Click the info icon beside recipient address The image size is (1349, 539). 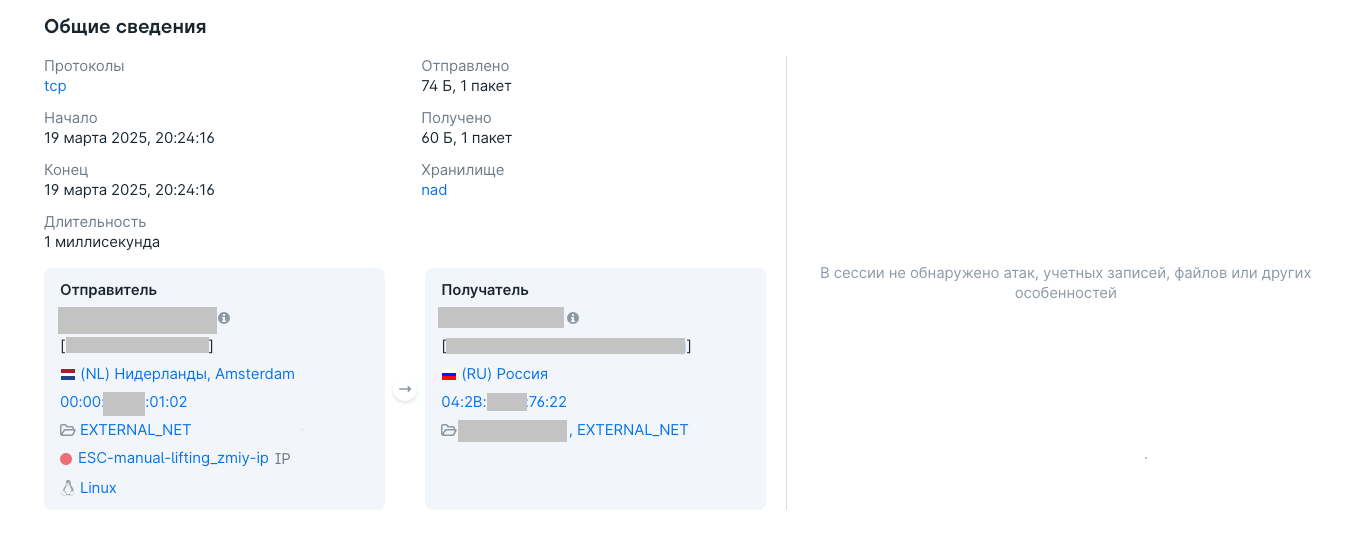[573, 318]
